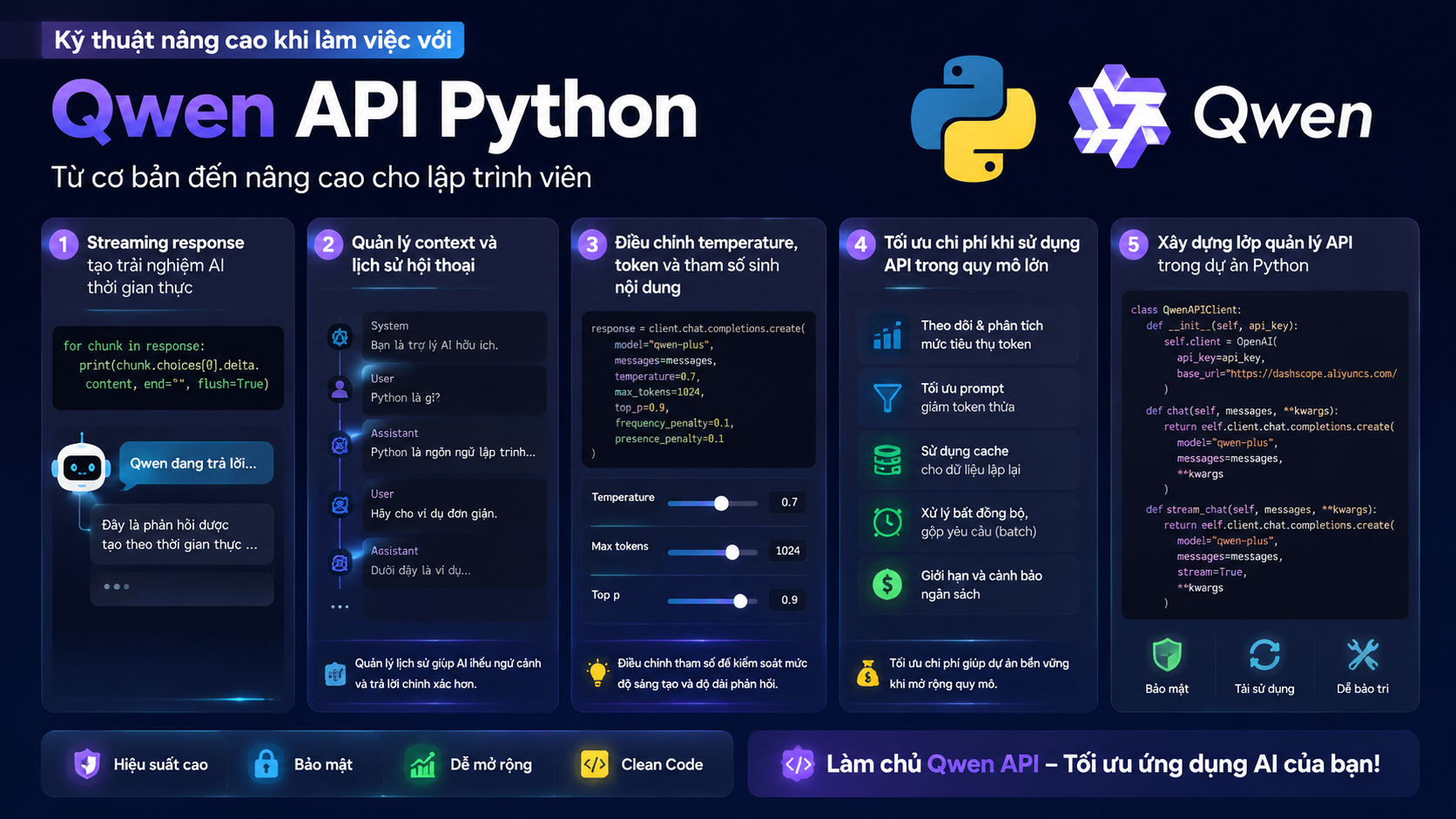This screenshot has height=819, width=1456.
Task: Click the 'Xây dựng lớp quản lý API' heading
Action: [x=1255, y=243]
